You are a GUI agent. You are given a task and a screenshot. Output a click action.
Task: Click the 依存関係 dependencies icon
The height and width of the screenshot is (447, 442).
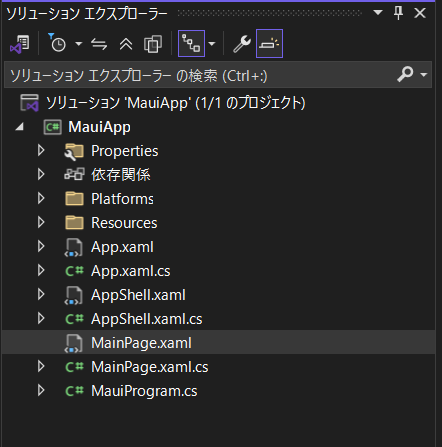pos(74,174)
